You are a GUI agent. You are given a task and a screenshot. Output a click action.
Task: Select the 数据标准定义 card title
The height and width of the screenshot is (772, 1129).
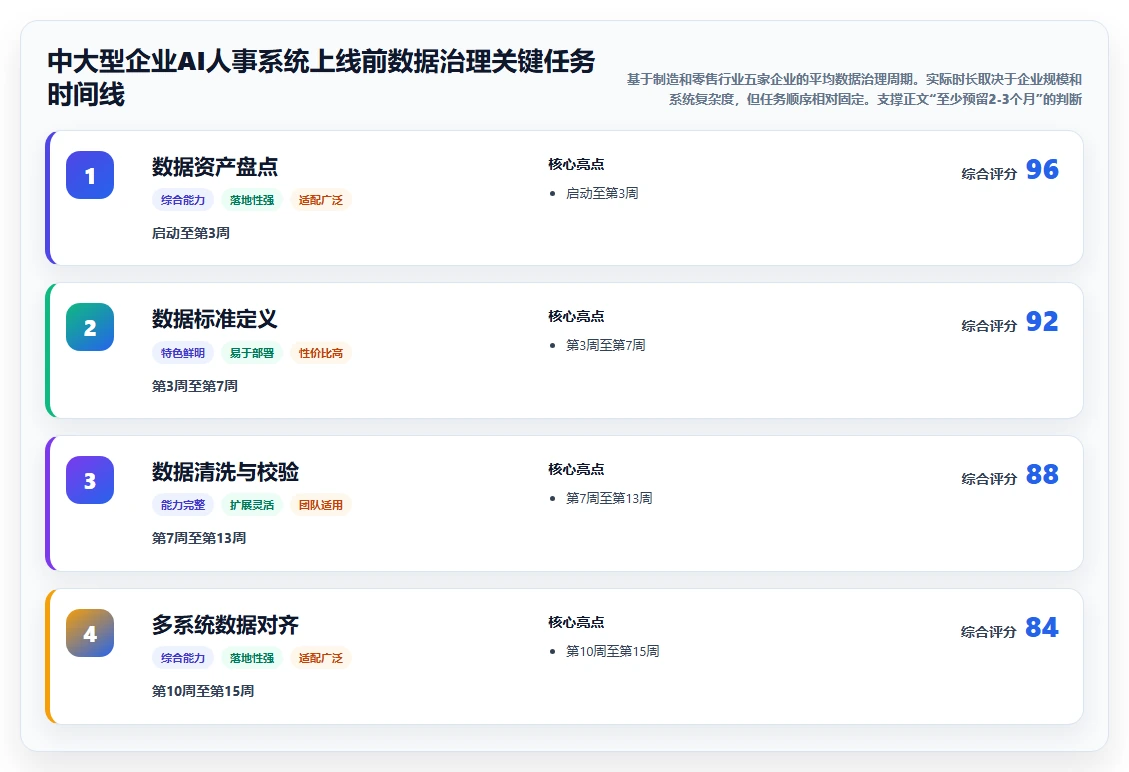click(x=215, y=318)
